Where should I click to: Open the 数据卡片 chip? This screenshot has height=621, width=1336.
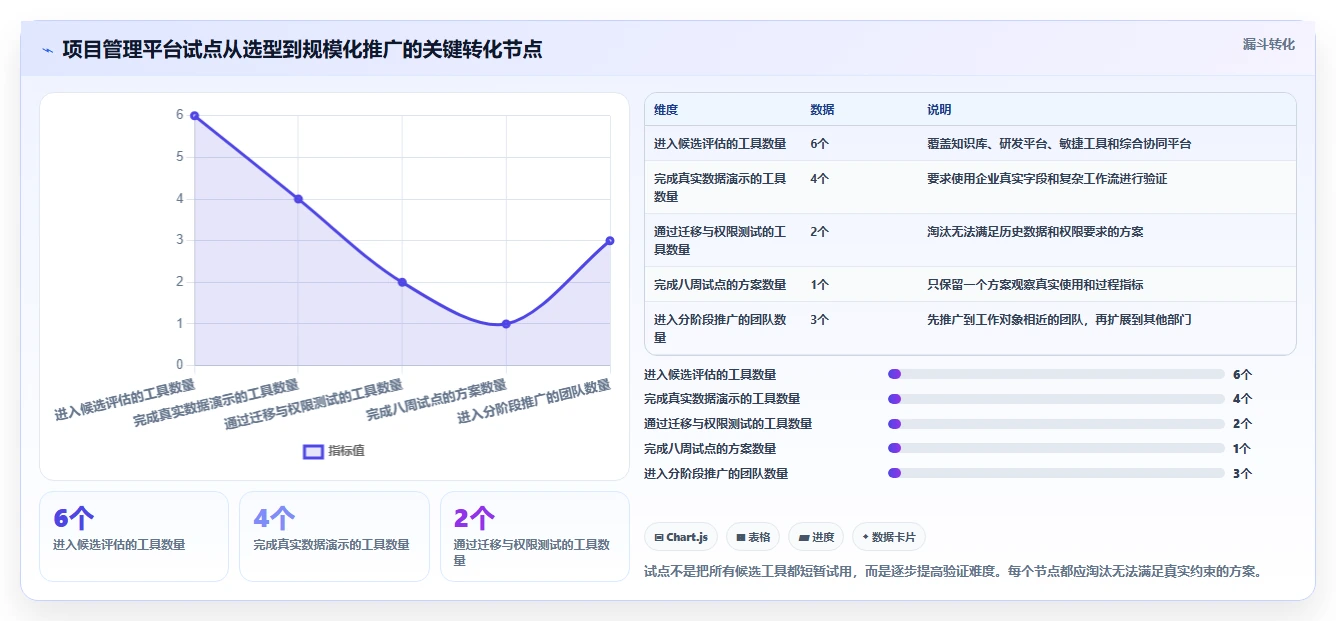click(x=889, y=537)
